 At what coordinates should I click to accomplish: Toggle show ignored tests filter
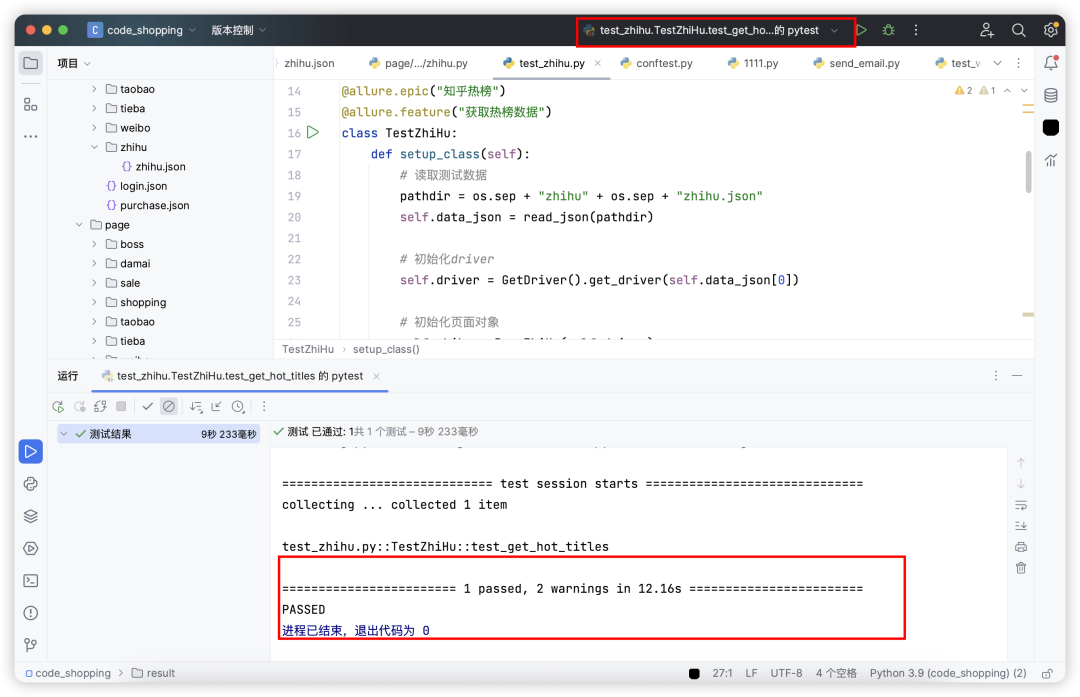(169, 407)
